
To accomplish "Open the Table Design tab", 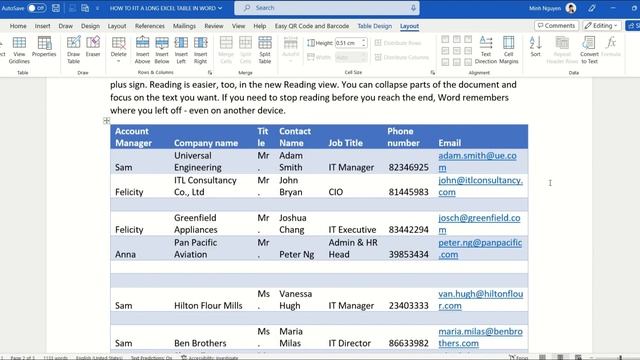I will pos(375,26).
